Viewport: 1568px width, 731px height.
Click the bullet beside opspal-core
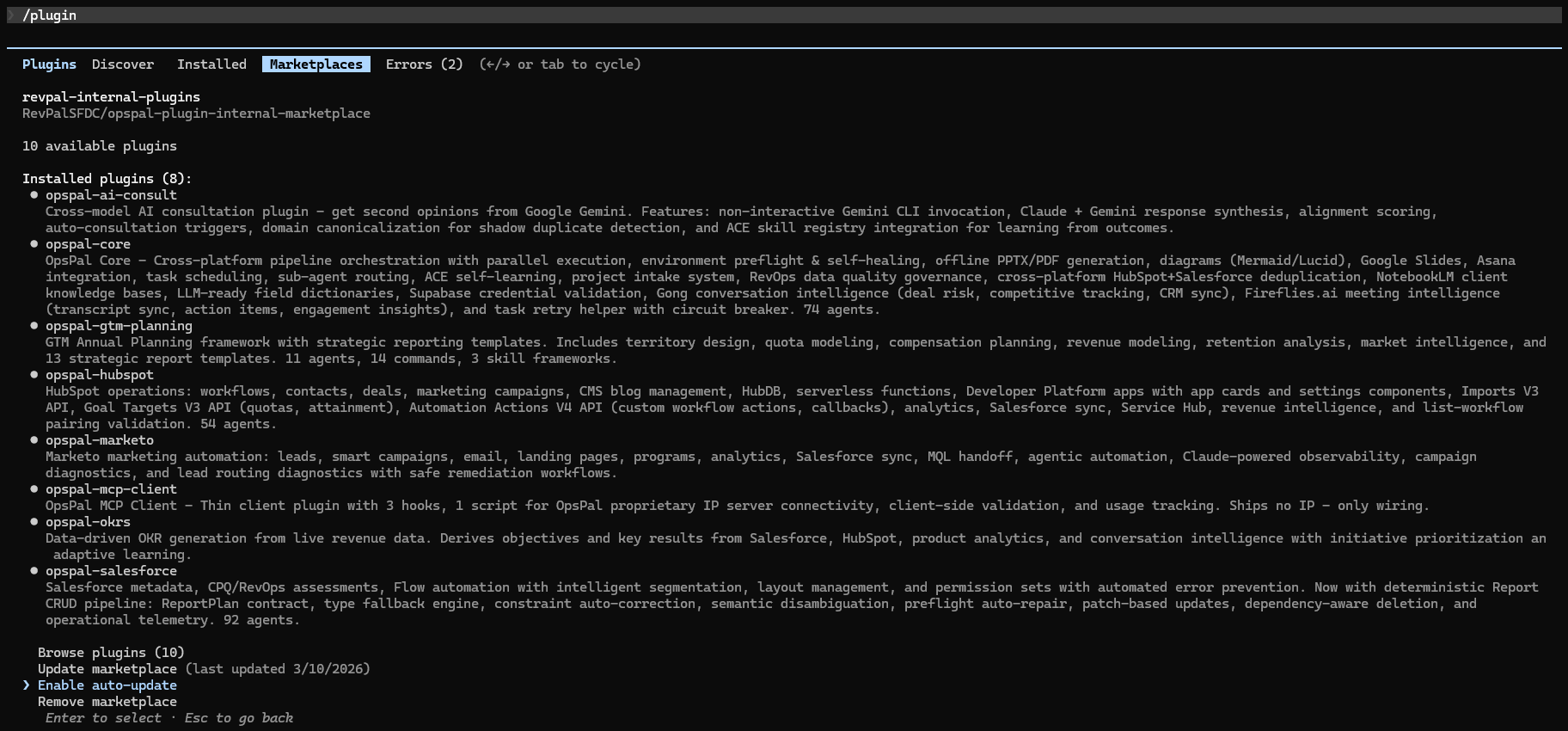point(34,244)
